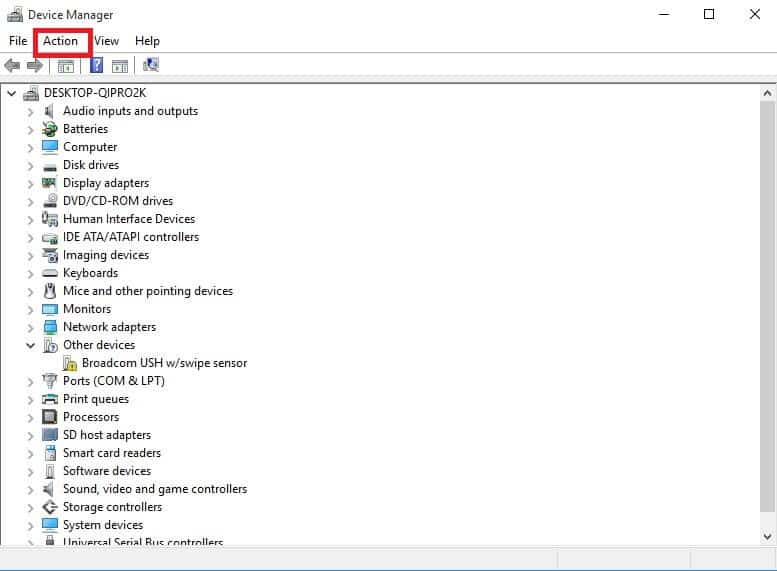This screenshot has width=777, height=571.
Task: Open the File menu
Action: [x=18, y=41]
